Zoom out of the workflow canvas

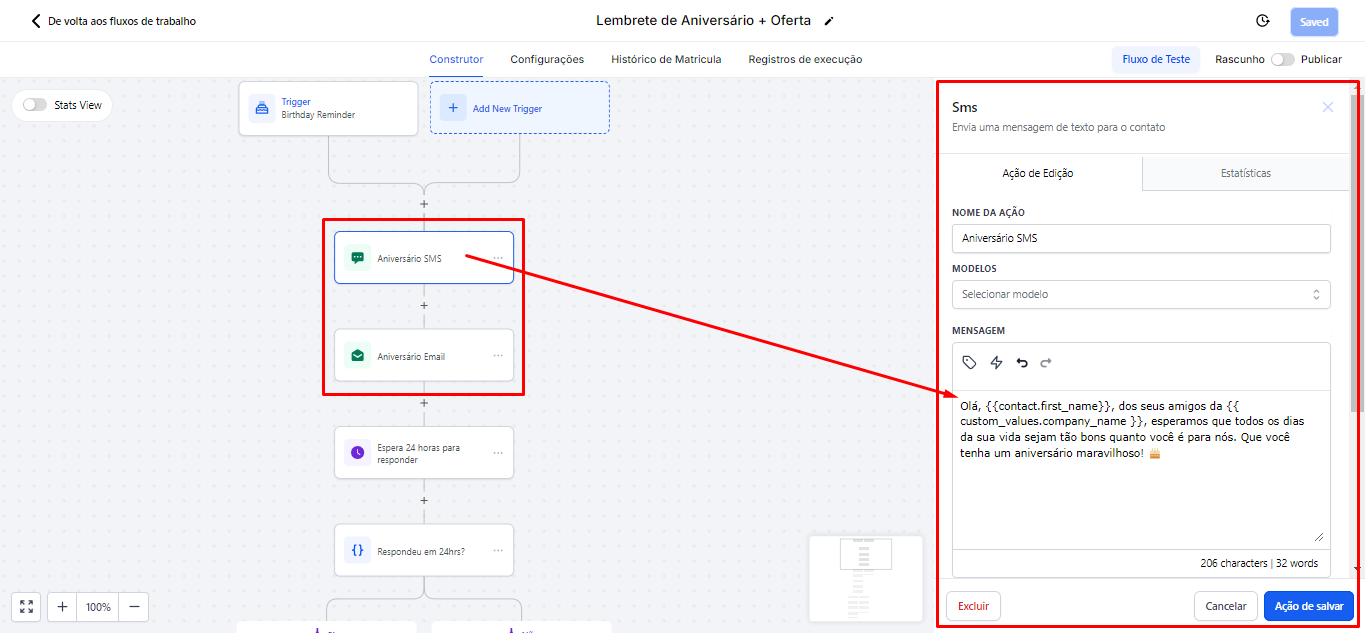(133, 607)
